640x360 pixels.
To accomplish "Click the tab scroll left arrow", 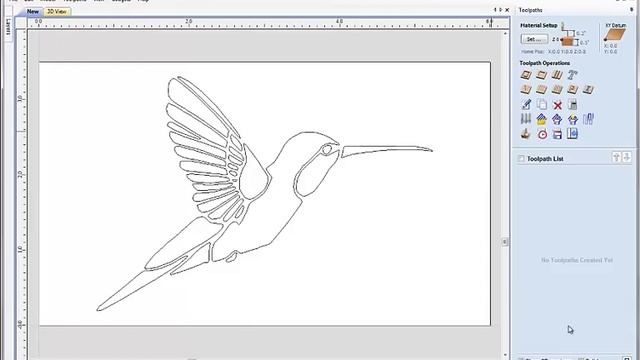I will click(x=495, y=10).
